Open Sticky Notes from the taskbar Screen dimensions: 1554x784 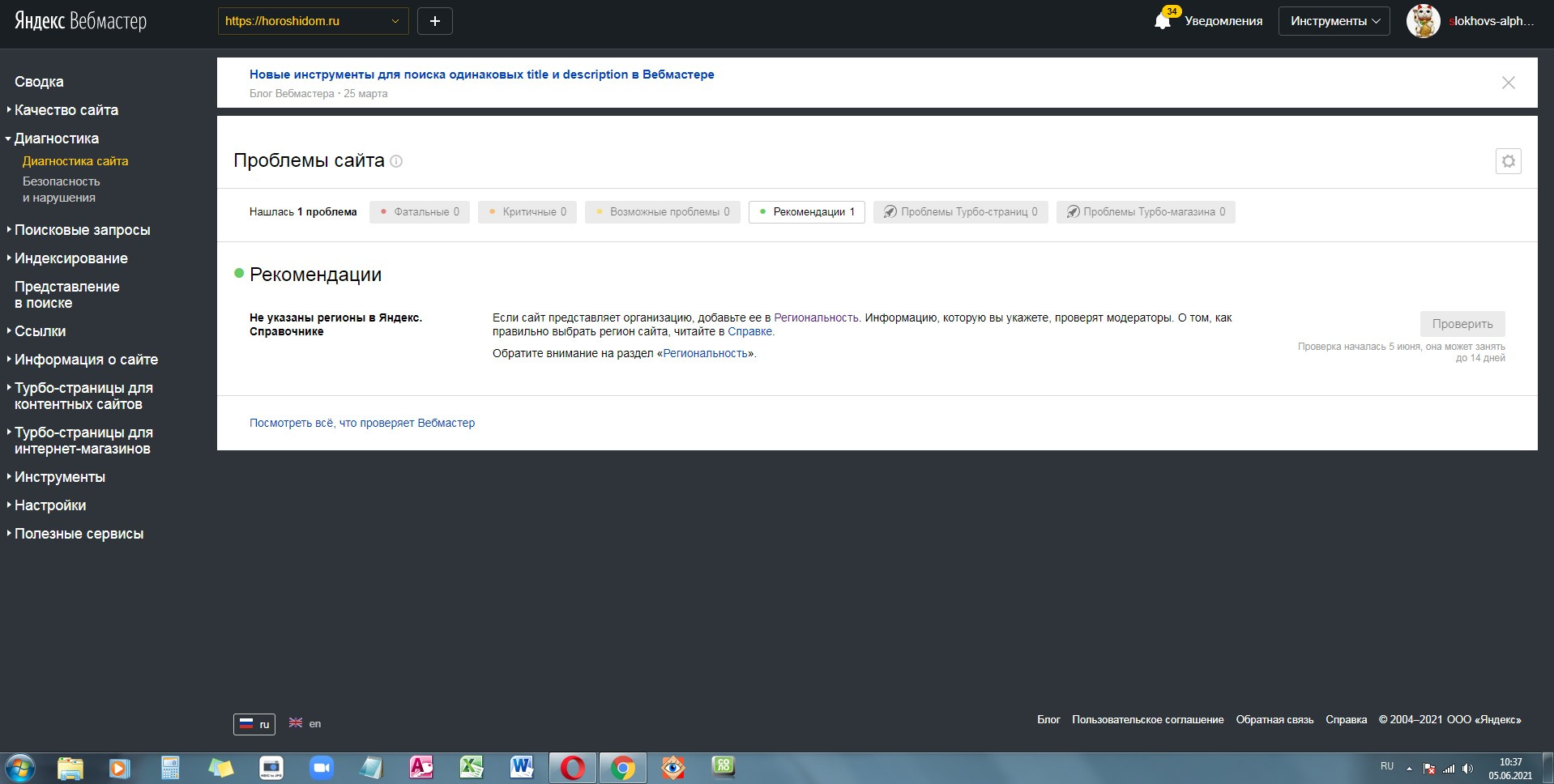[x=220, y=768]
